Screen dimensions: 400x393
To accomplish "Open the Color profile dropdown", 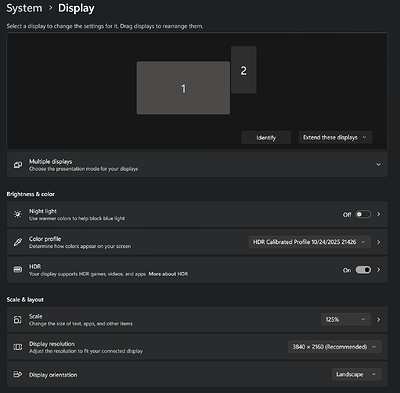I will 310,242.
